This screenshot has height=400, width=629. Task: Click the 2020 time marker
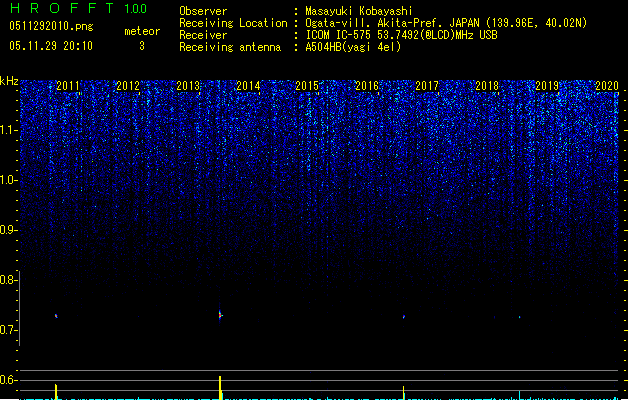[607, 85]
